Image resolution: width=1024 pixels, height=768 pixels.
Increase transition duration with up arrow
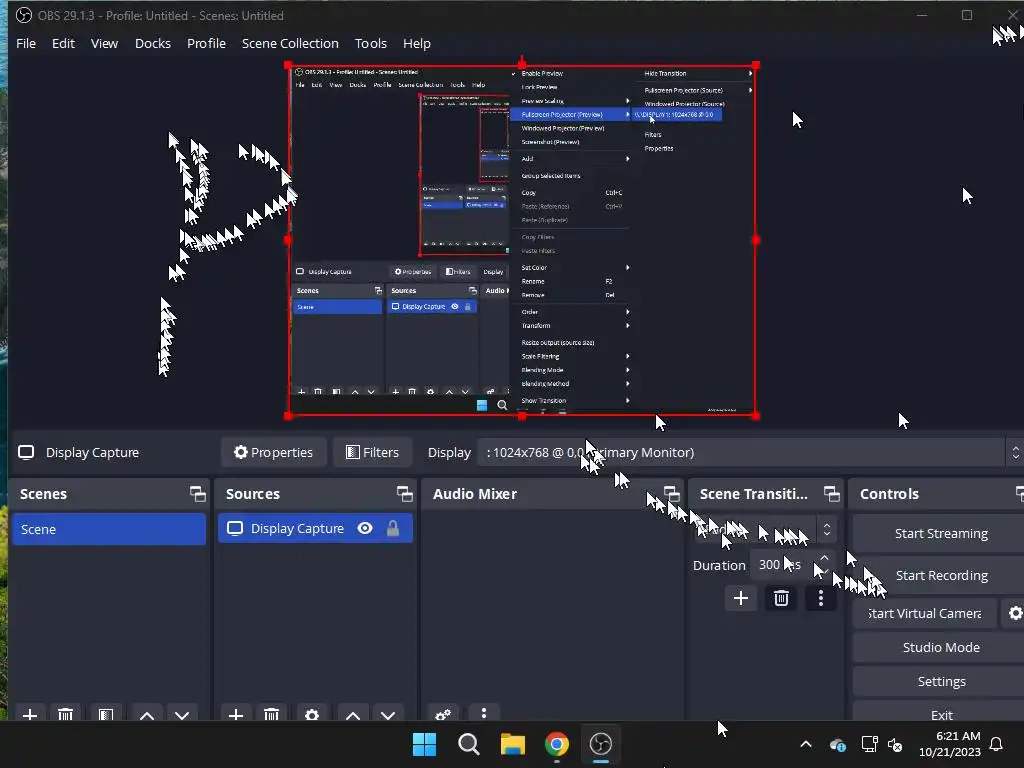(x=824, y=558)
